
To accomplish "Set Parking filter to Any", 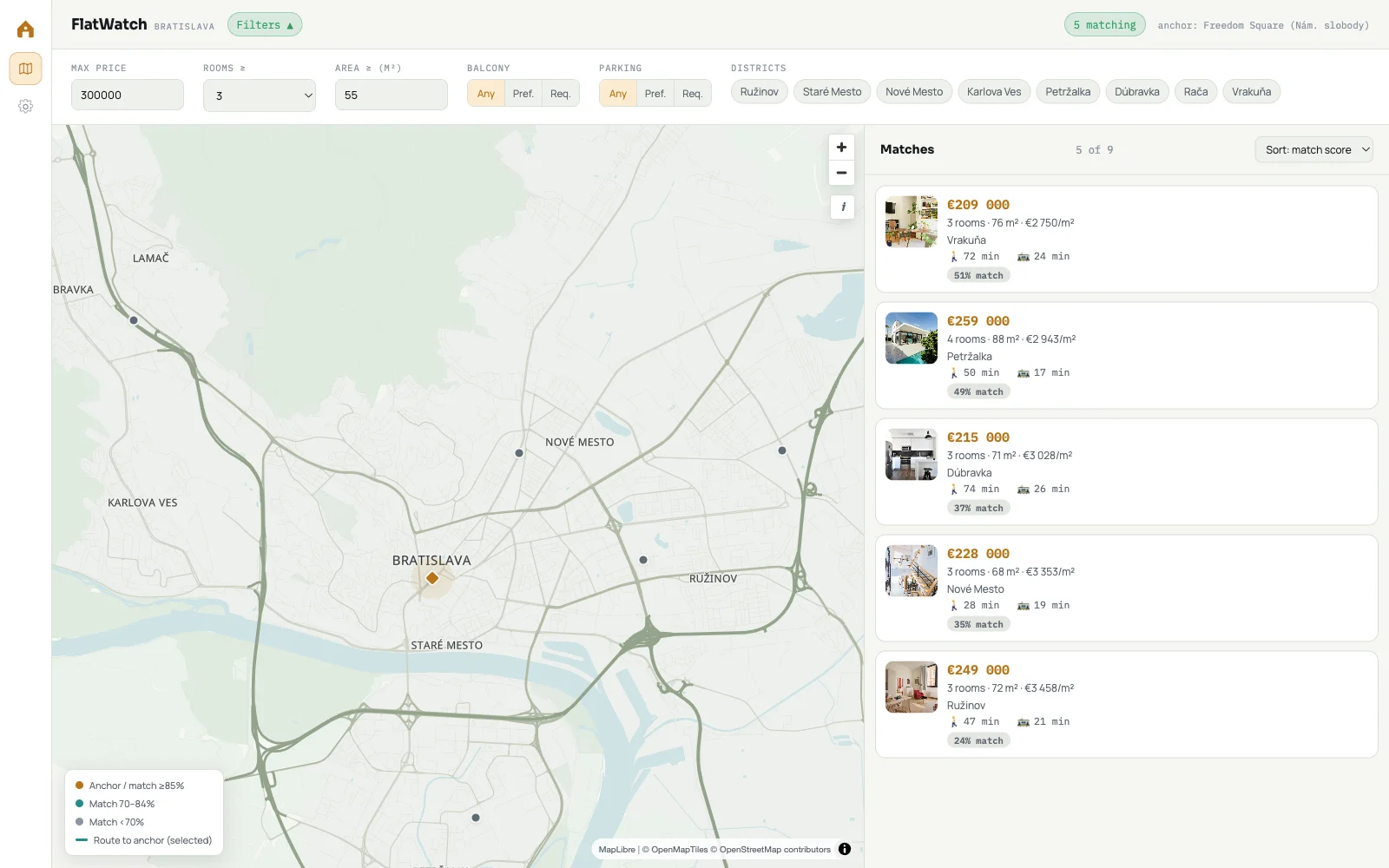I will pyautogui.click(x=618, y=94).
